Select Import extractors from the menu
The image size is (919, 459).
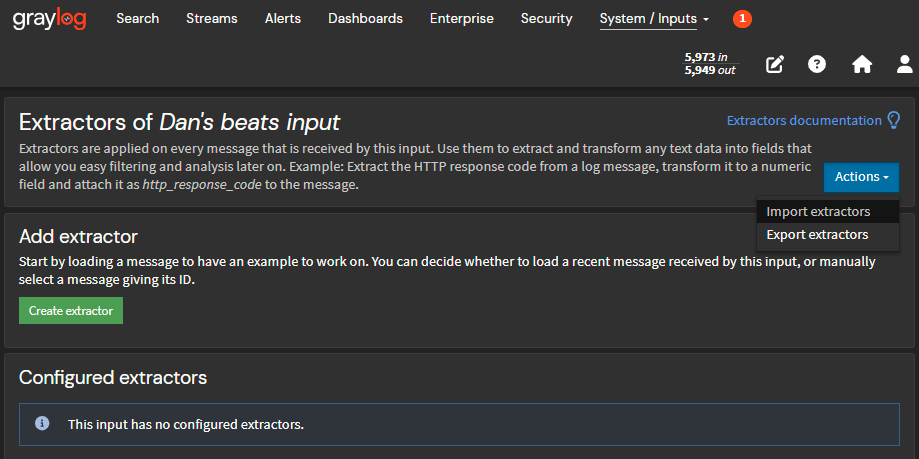pyautogui.click(x=818, y=212)
